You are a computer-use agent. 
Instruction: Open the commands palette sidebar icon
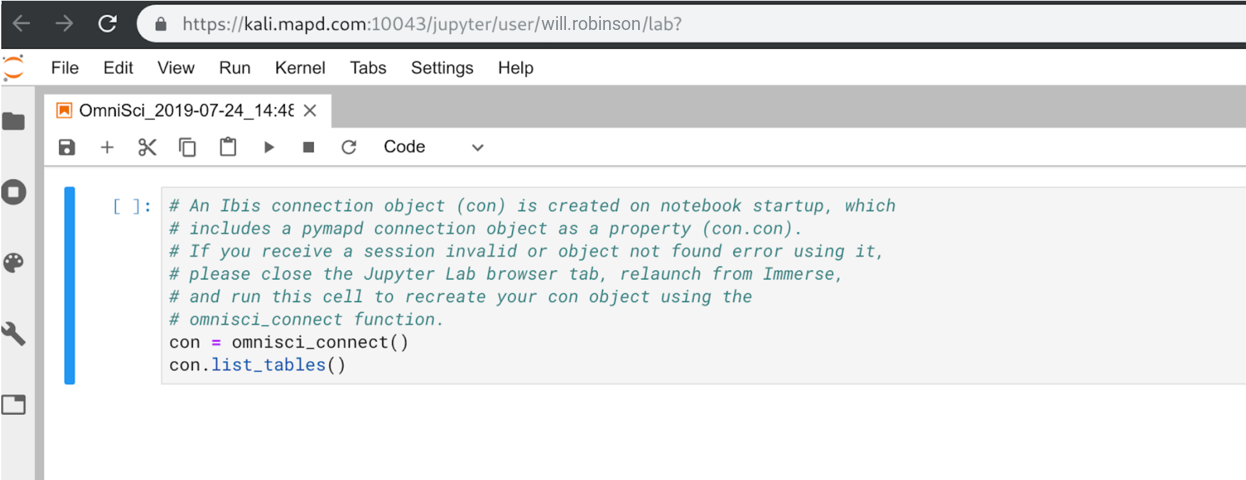[x=13, y=263]
